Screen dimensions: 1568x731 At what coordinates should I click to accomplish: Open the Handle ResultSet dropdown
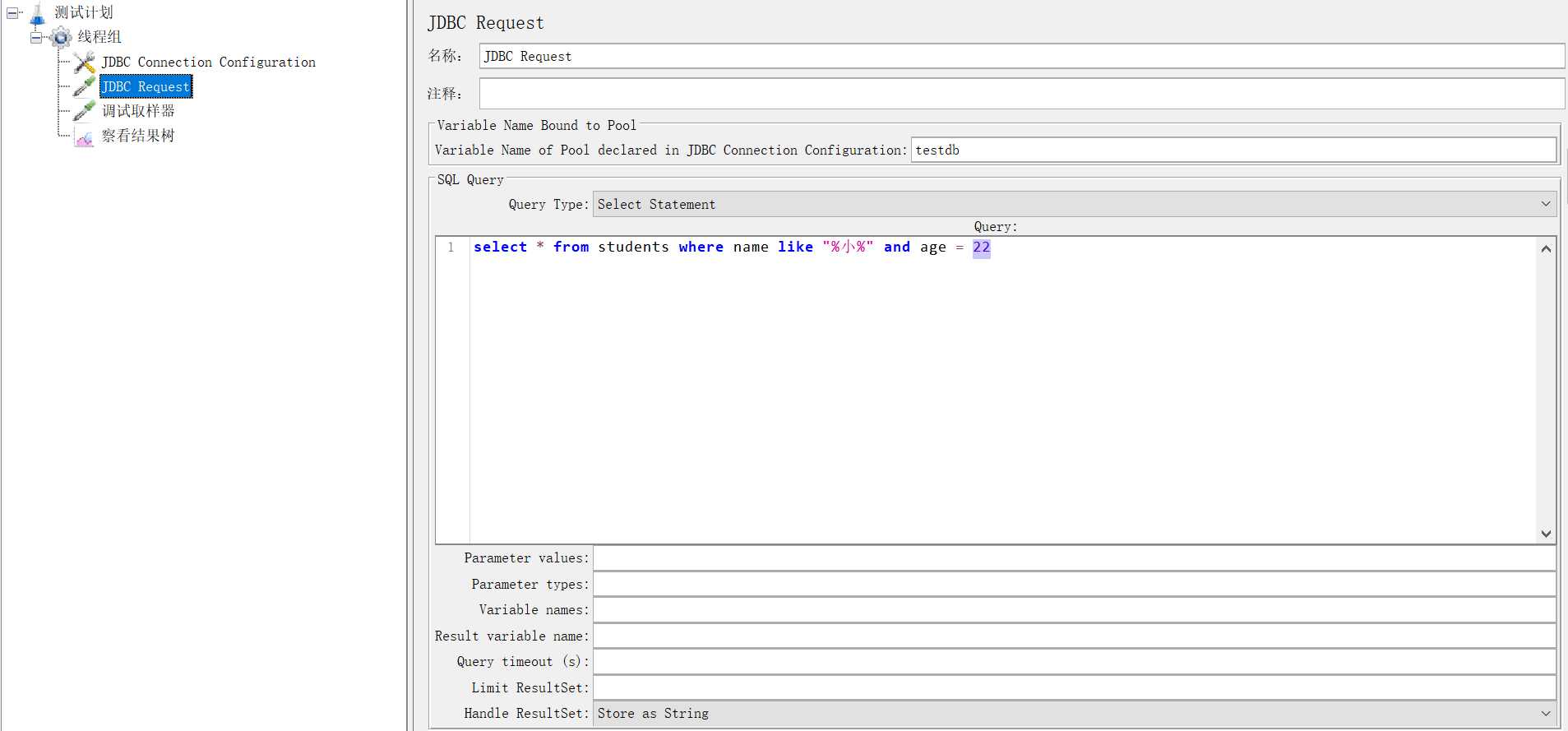tap(1075, 713)
